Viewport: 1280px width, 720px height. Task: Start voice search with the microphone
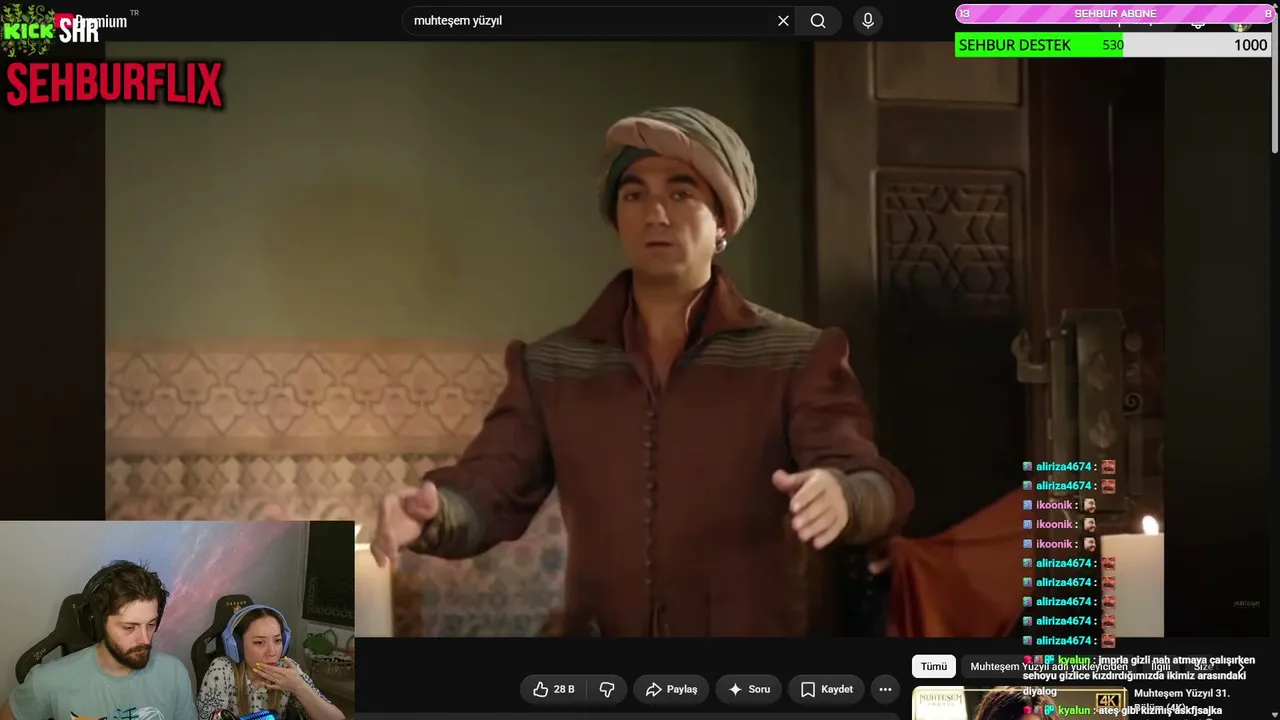(x=868, y=21)
